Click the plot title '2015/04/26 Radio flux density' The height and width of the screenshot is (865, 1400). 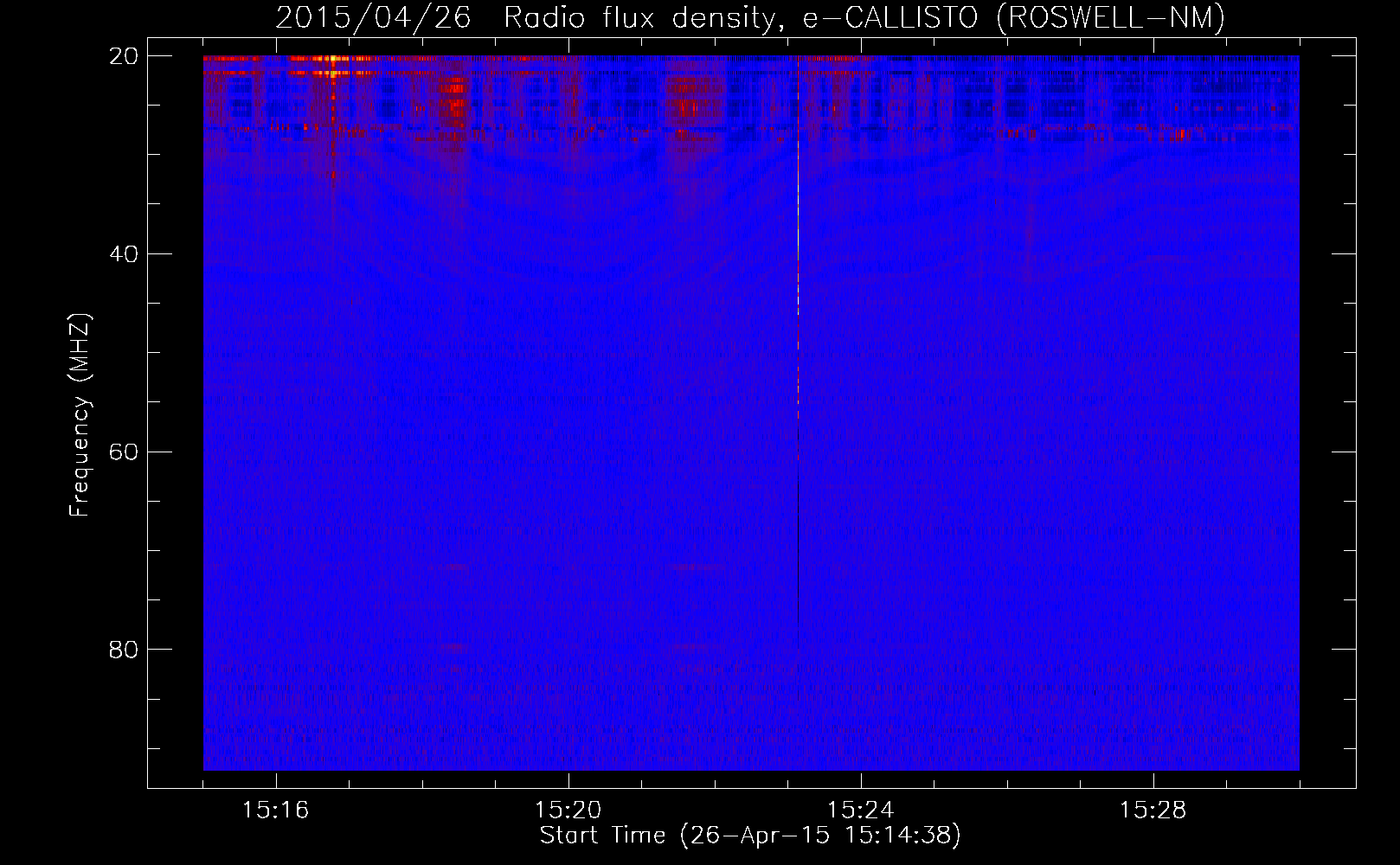[530, 18]
